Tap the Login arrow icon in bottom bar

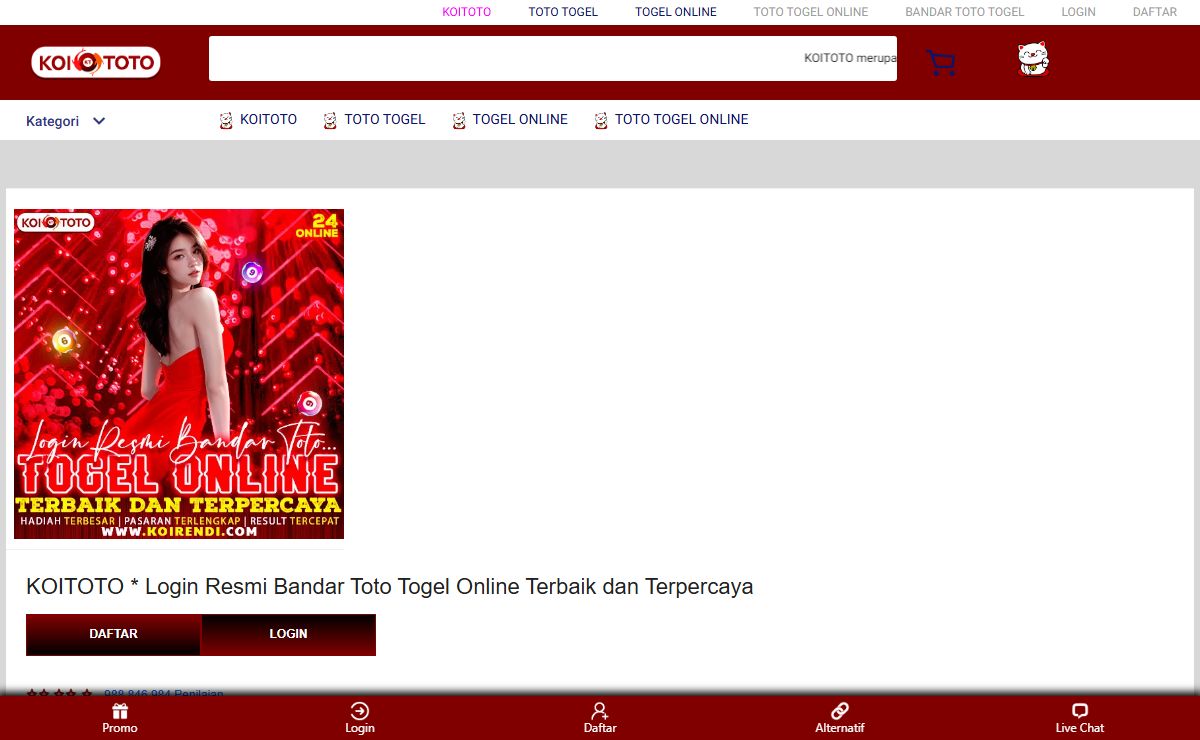pyautogui.click(x=360, y=711)
